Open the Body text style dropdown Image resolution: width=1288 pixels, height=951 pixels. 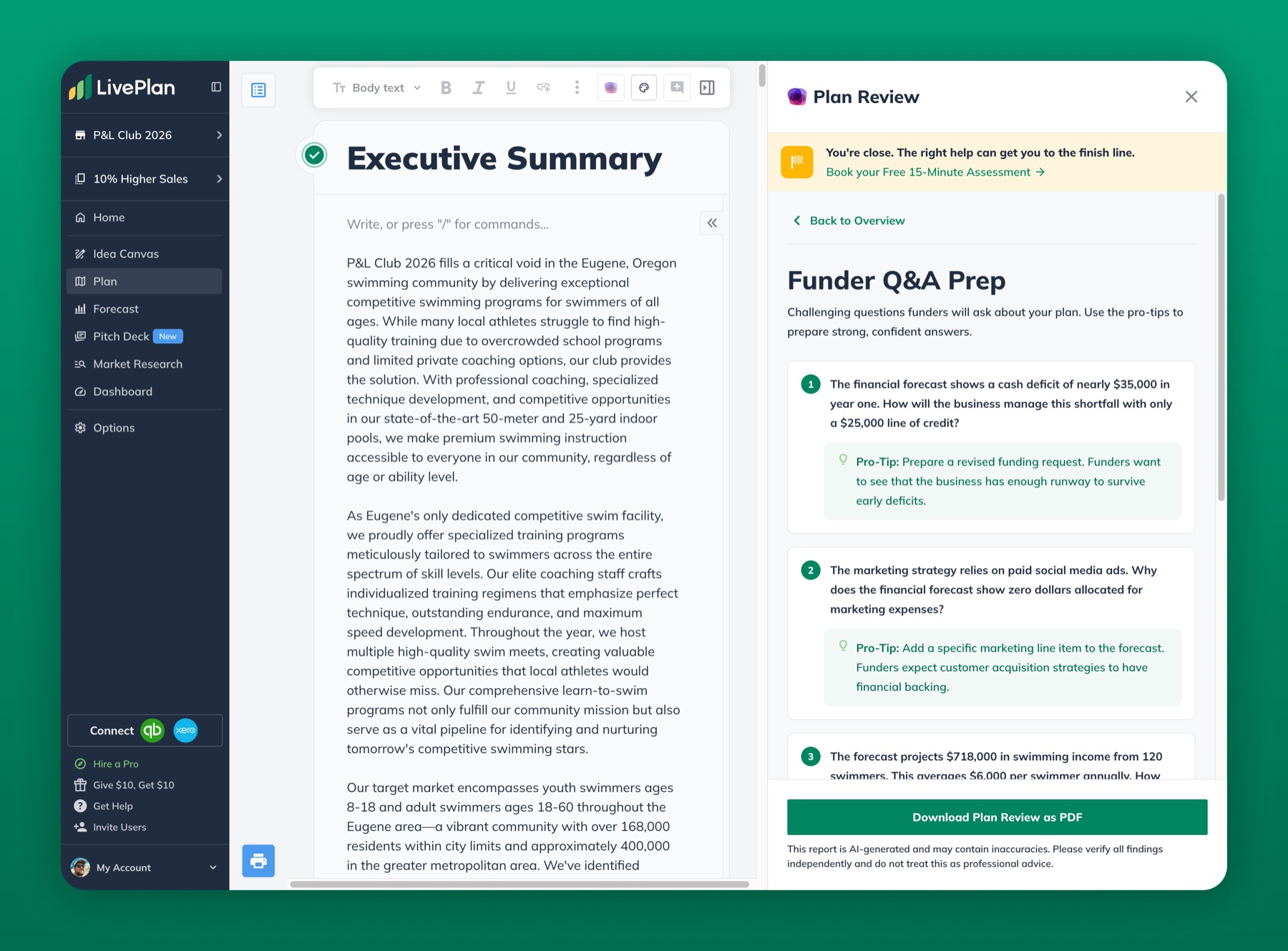pyautogui.click(x=377, y=87)
